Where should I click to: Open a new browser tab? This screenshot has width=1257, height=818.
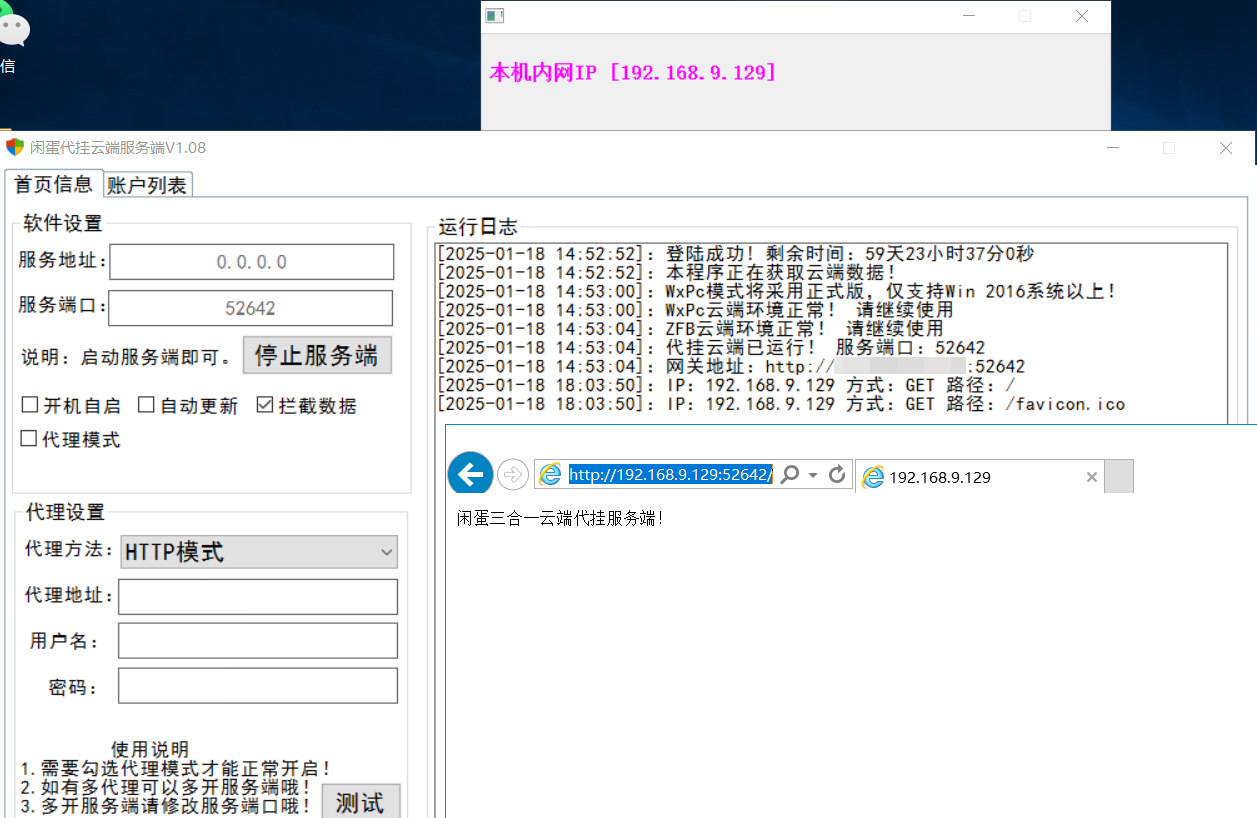(1119, 476)
